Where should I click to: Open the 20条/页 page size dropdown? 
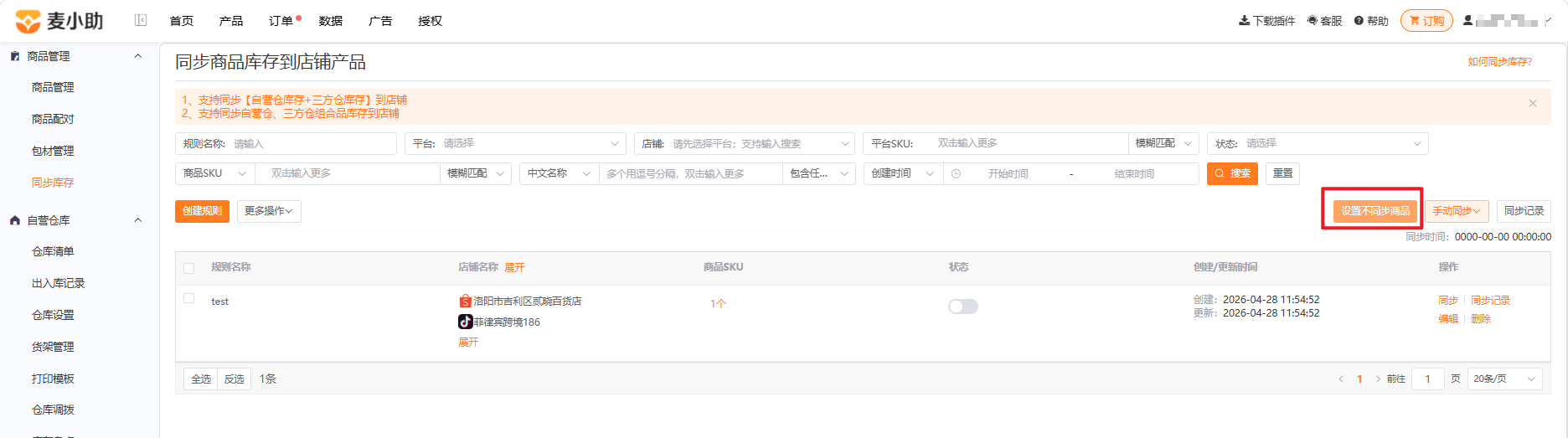tap(1505, 379)
